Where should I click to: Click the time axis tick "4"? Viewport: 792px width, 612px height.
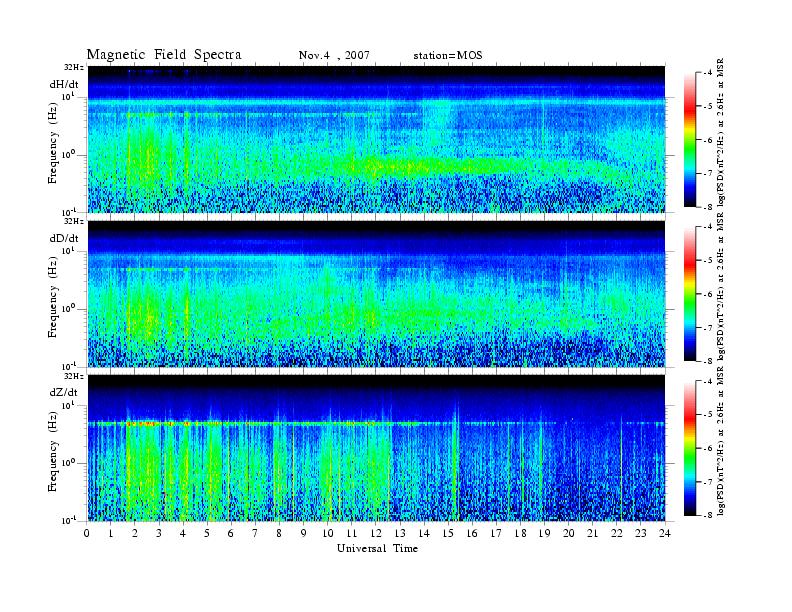point(183,533)
